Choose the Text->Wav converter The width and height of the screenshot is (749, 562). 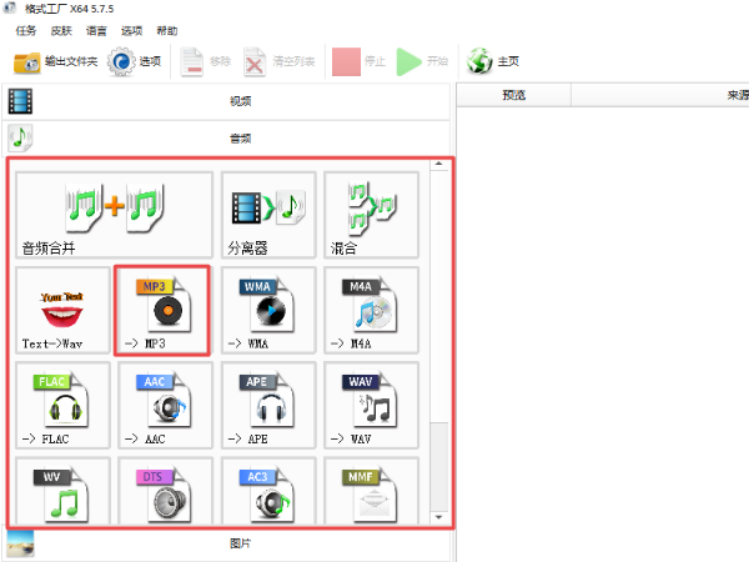(x=63, y=310)
